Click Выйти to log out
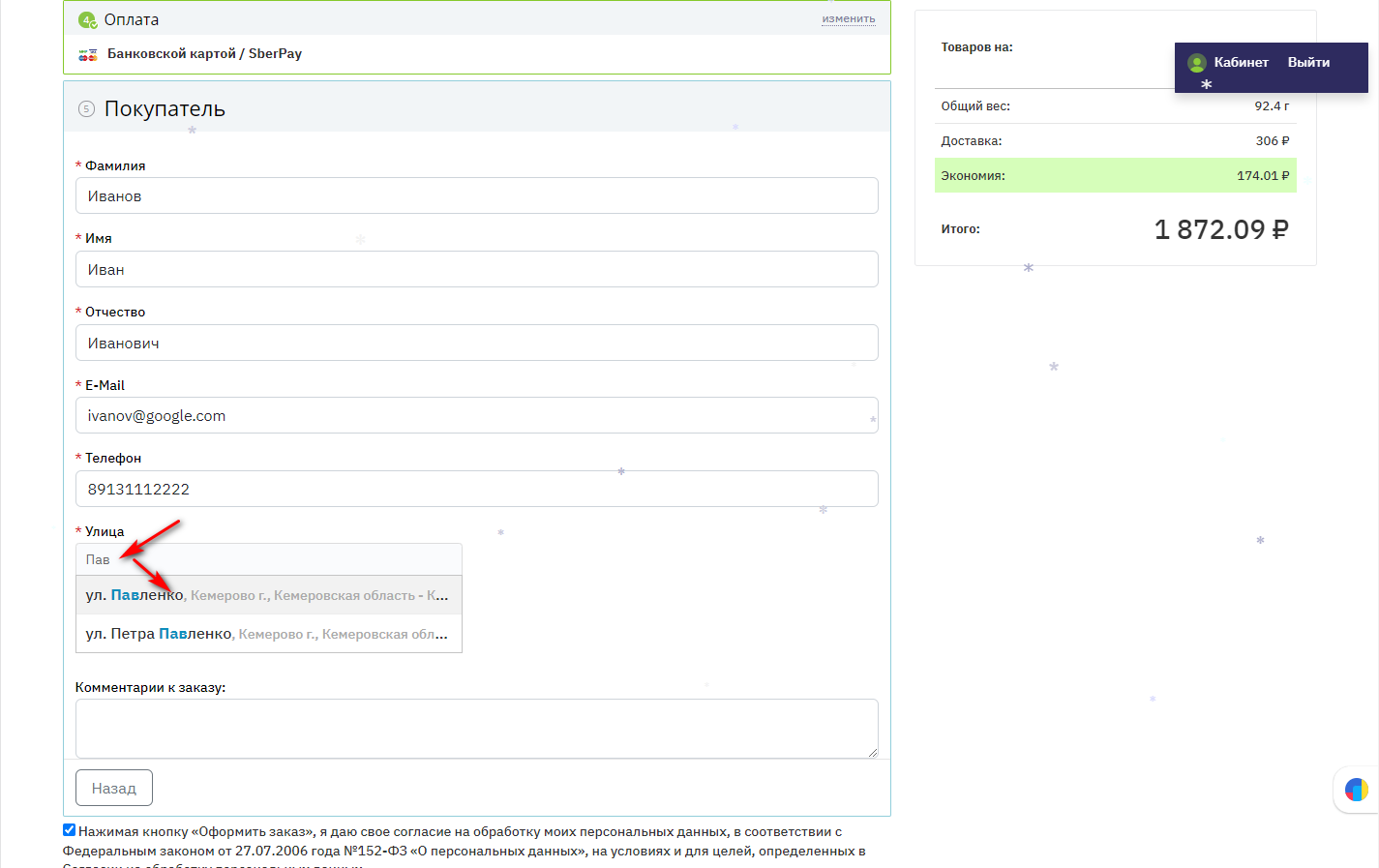 (x=1308, y=63)
